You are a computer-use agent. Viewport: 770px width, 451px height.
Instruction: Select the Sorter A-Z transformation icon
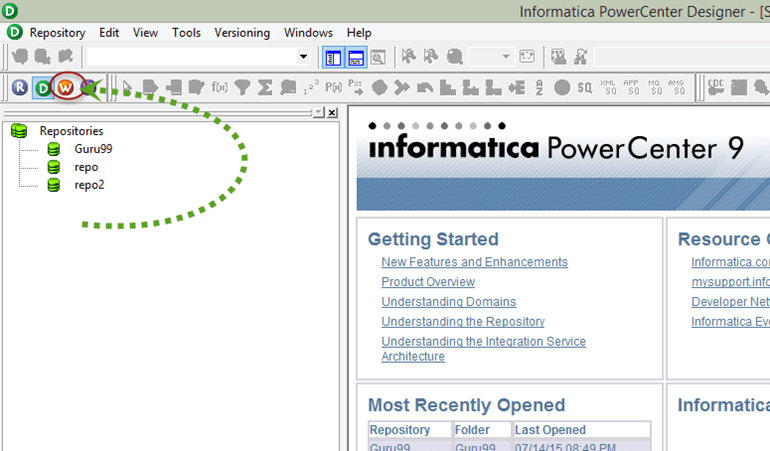point(539,87)
